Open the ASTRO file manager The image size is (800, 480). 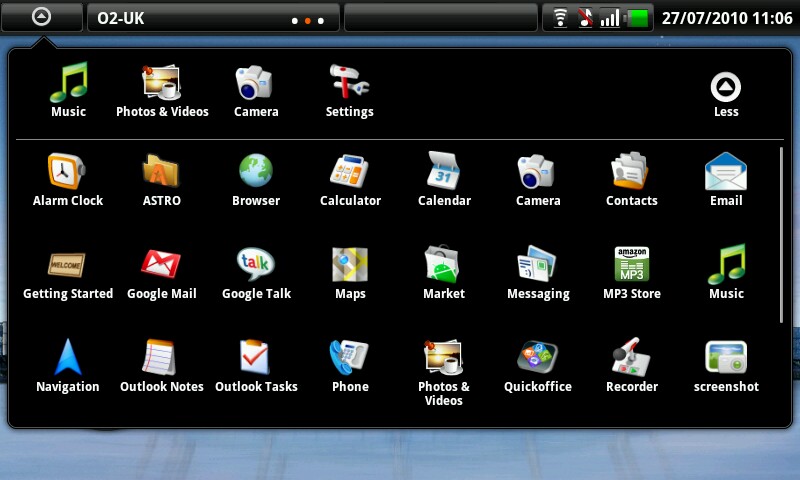tap(162, 180)
